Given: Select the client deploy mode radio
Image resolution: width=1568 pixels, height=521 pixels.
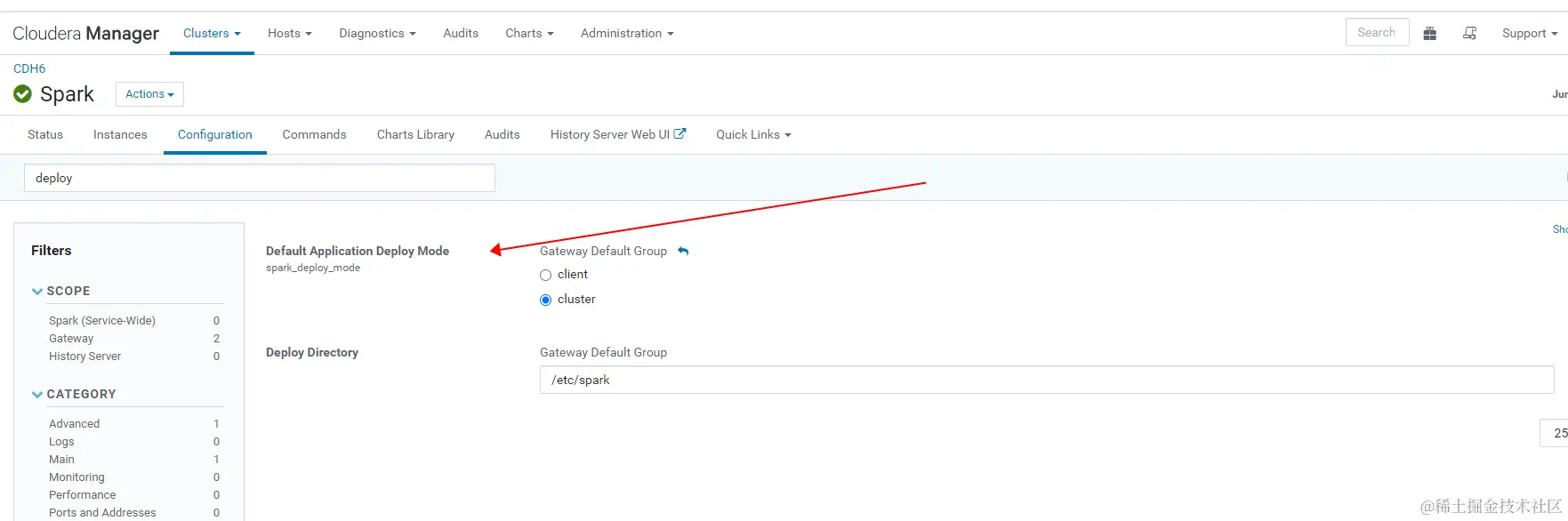Looking at the screenshot, I should click(x=546, y=275).
